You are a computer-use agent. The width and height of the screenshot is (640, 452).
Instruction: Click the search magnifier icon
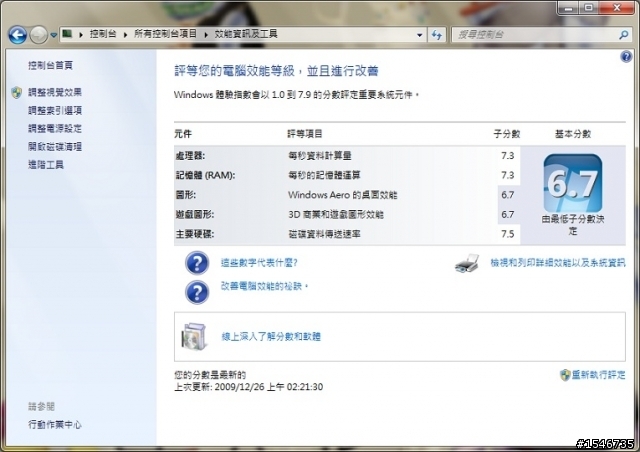(623, 35)
